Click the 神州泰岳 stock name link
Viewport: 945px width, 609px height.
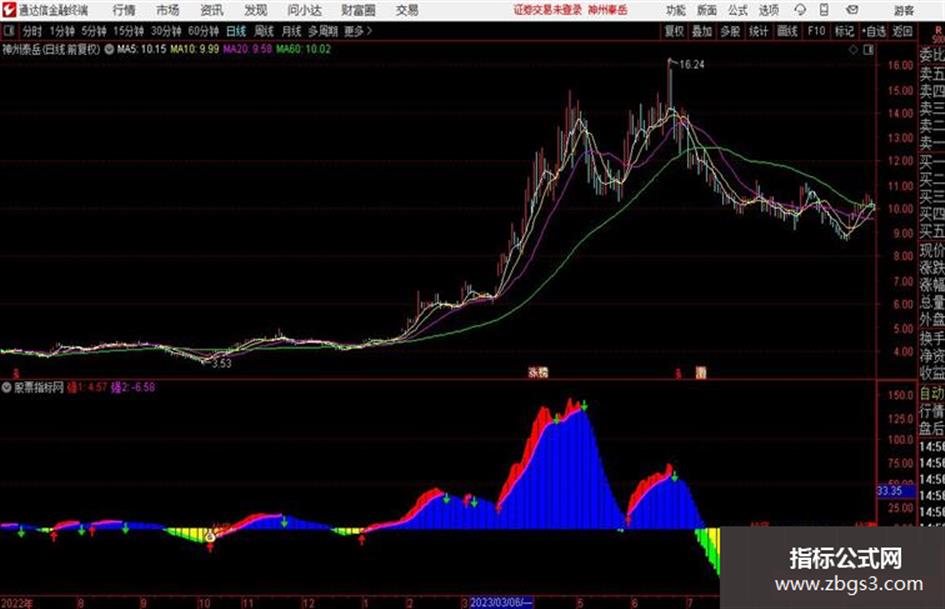click(x=608, y=10)
